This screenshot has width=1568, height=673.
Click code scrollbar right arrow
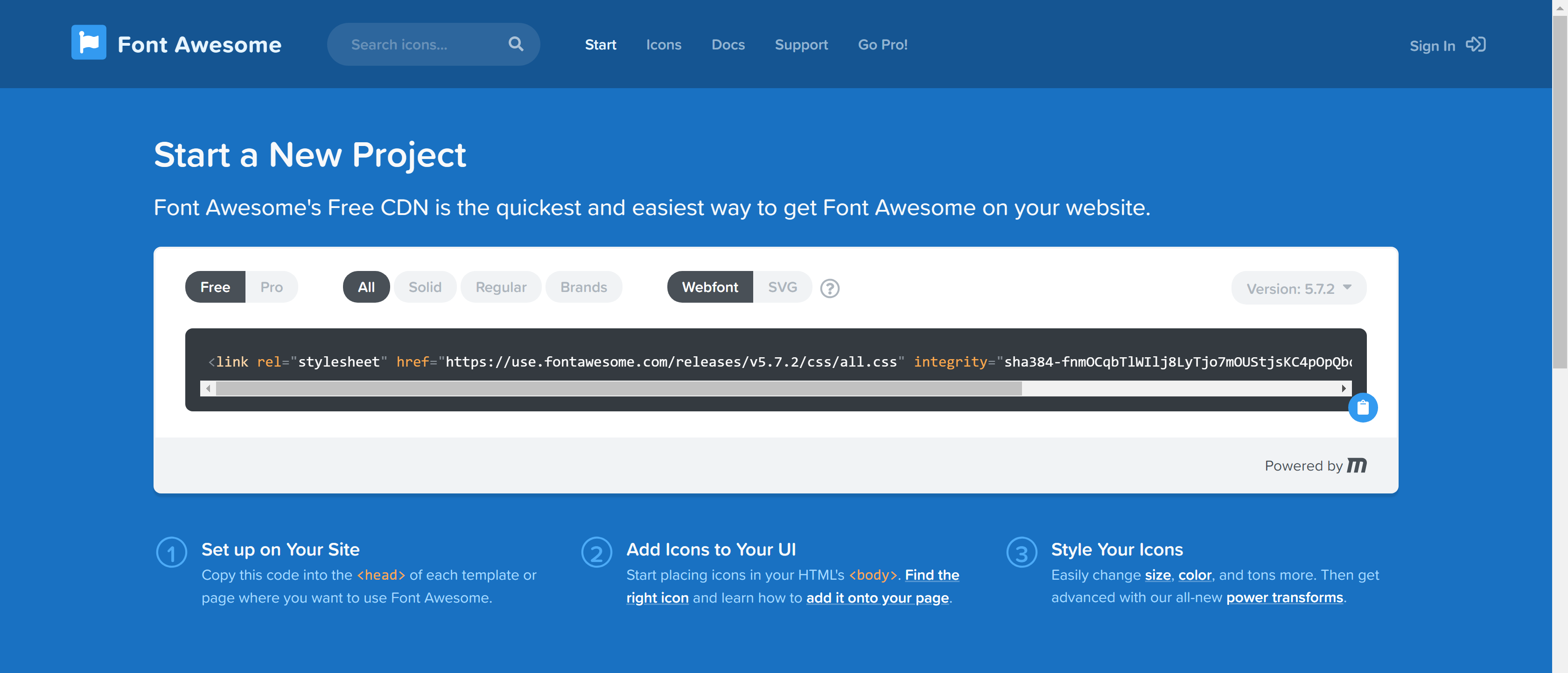[x=1344, y=388]
